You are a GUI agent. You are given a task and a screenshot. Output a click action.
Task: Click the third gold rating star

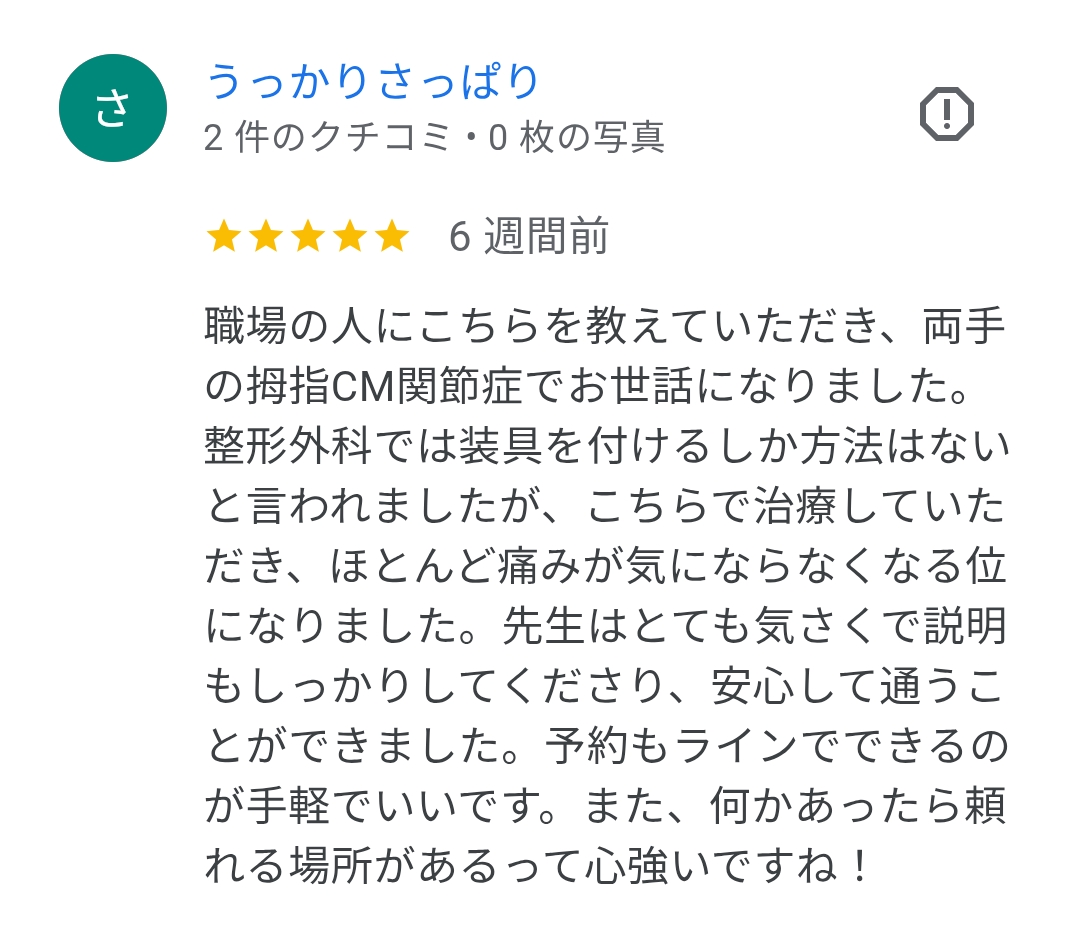pos(307,237)
